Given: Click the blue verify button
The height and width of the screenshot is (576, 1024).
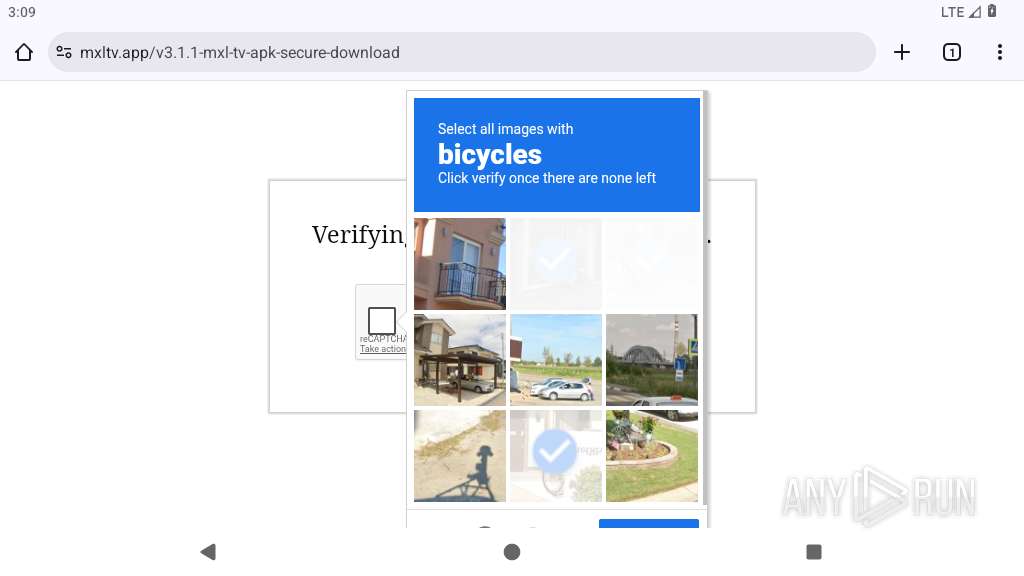Looking at the screenshot, I should pos(648,523).
